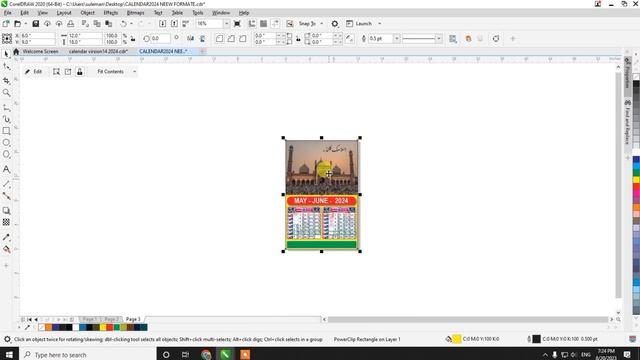This screenshot has height=360, width=640.
Task: Toggle edit corners together lock
Action: (298, 39)
